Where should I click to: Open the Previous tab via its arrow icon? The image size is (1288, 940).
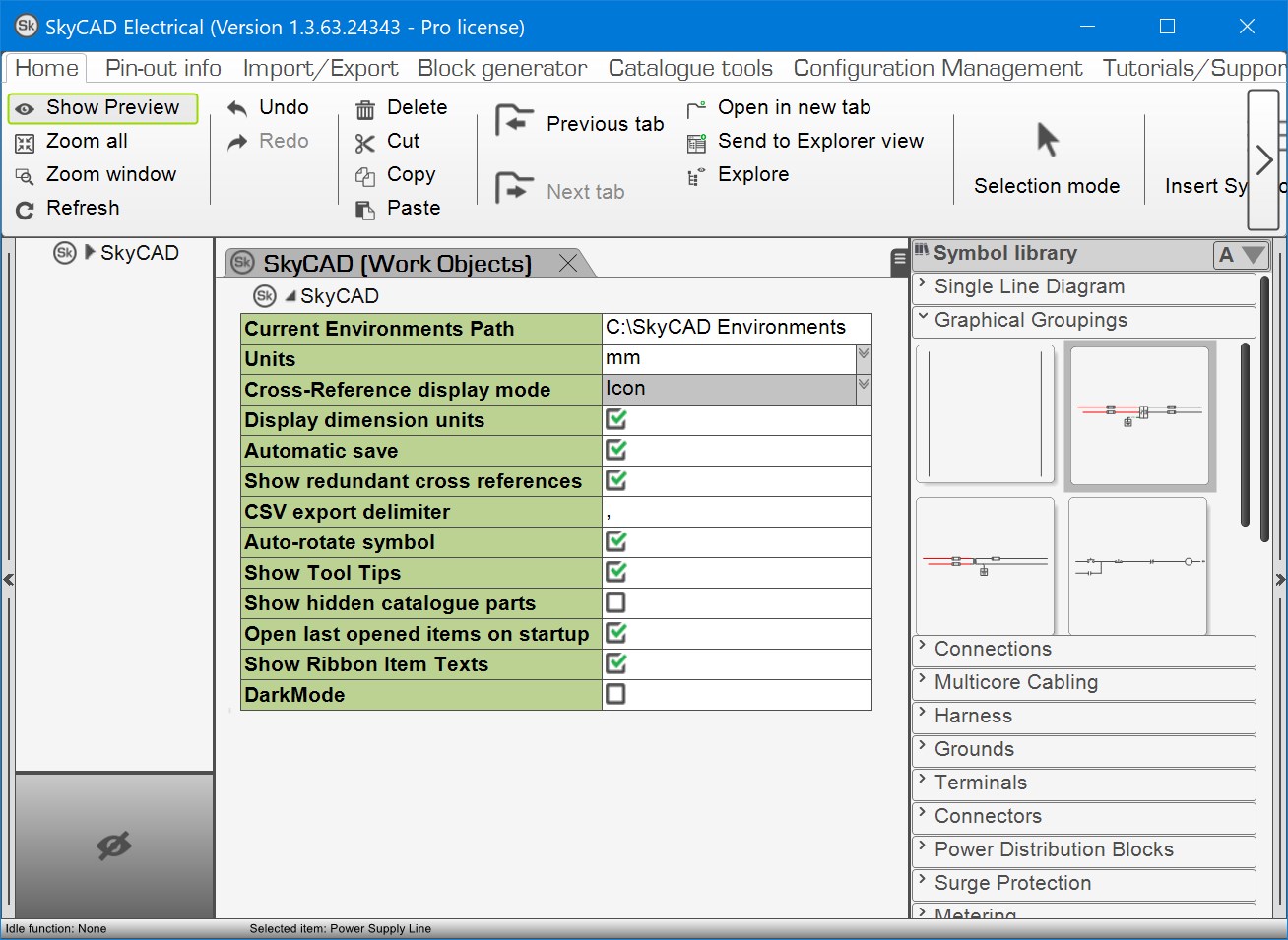[514, 120]
